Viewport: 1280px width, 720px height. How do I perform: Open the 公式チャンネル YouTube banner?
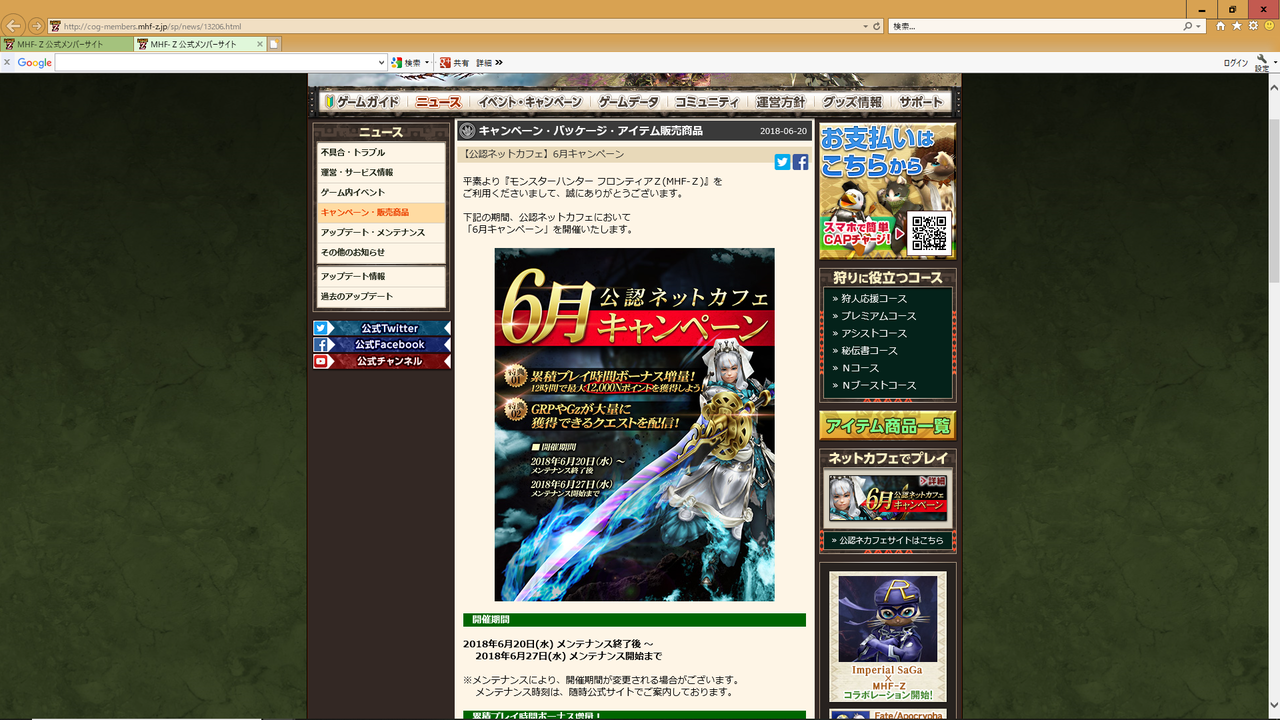(381, 362)
